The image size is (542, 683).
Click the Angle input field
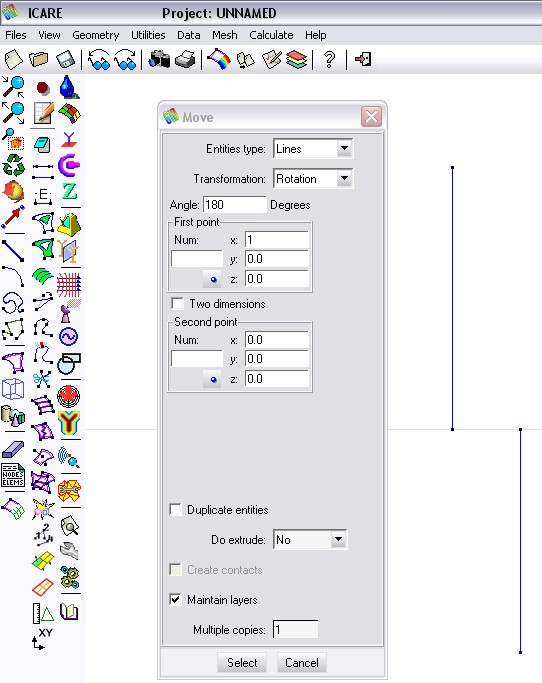coord(234,205)
